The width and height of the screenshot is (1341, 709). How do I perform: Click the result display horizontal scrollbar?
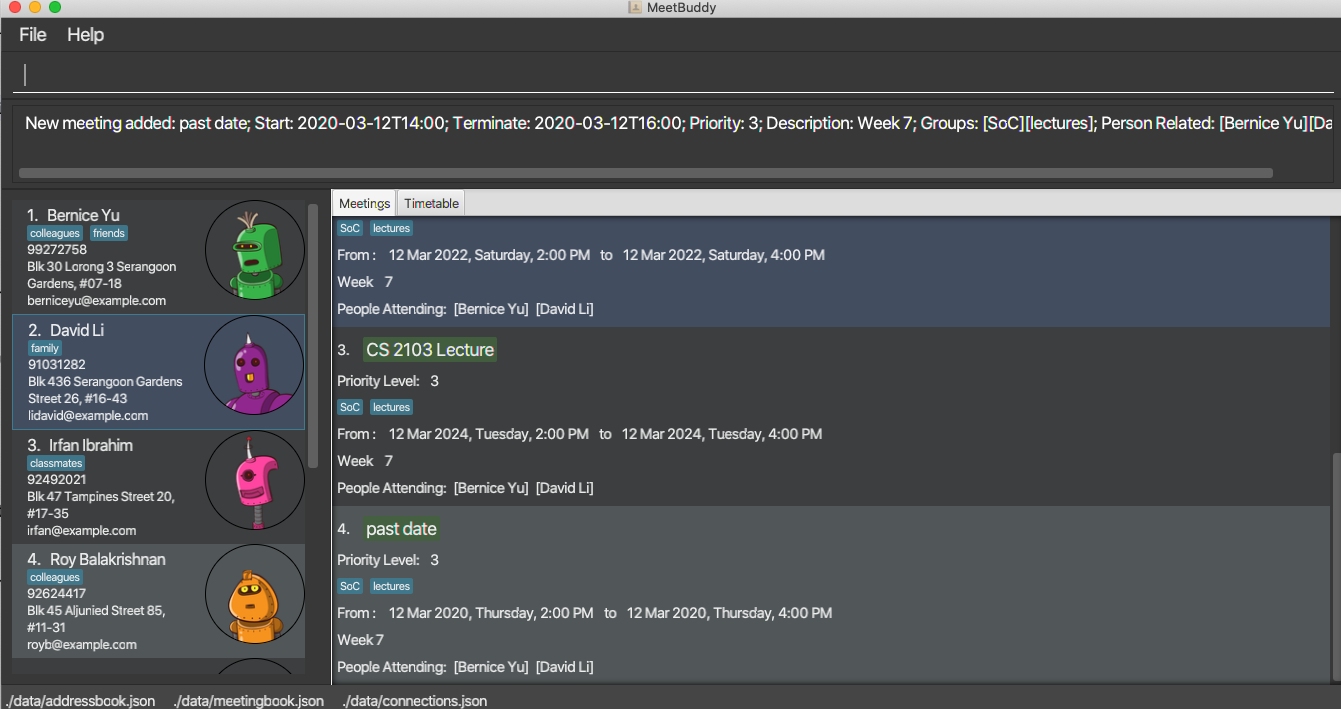click(x=645, y=173)
